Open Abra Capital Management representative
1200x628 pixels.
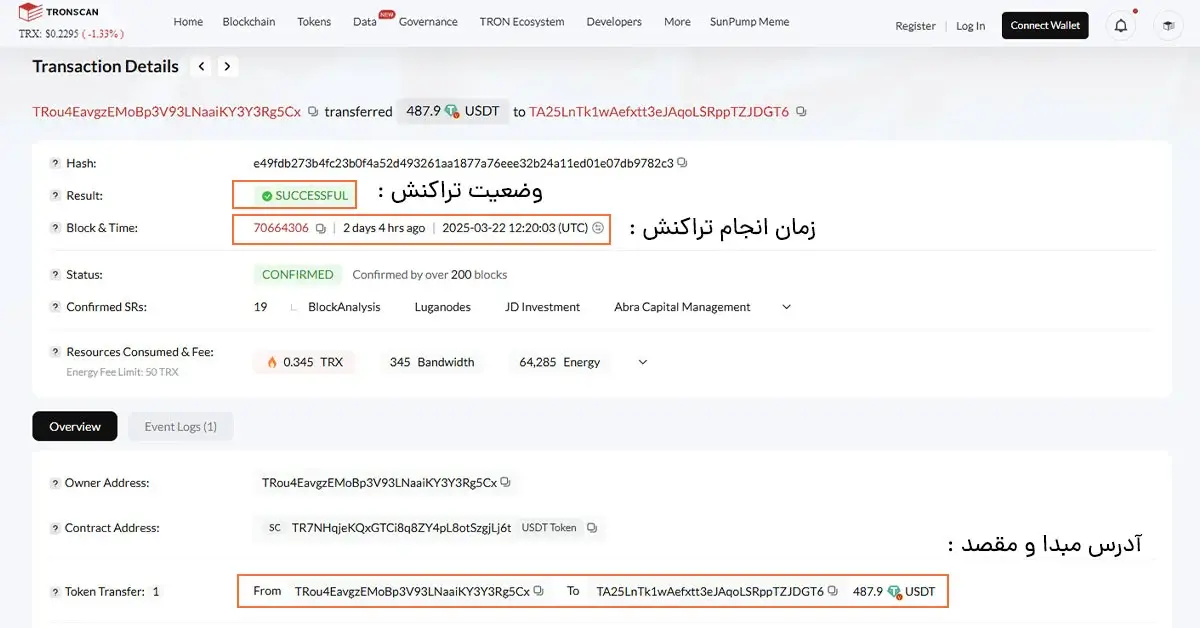682,307
